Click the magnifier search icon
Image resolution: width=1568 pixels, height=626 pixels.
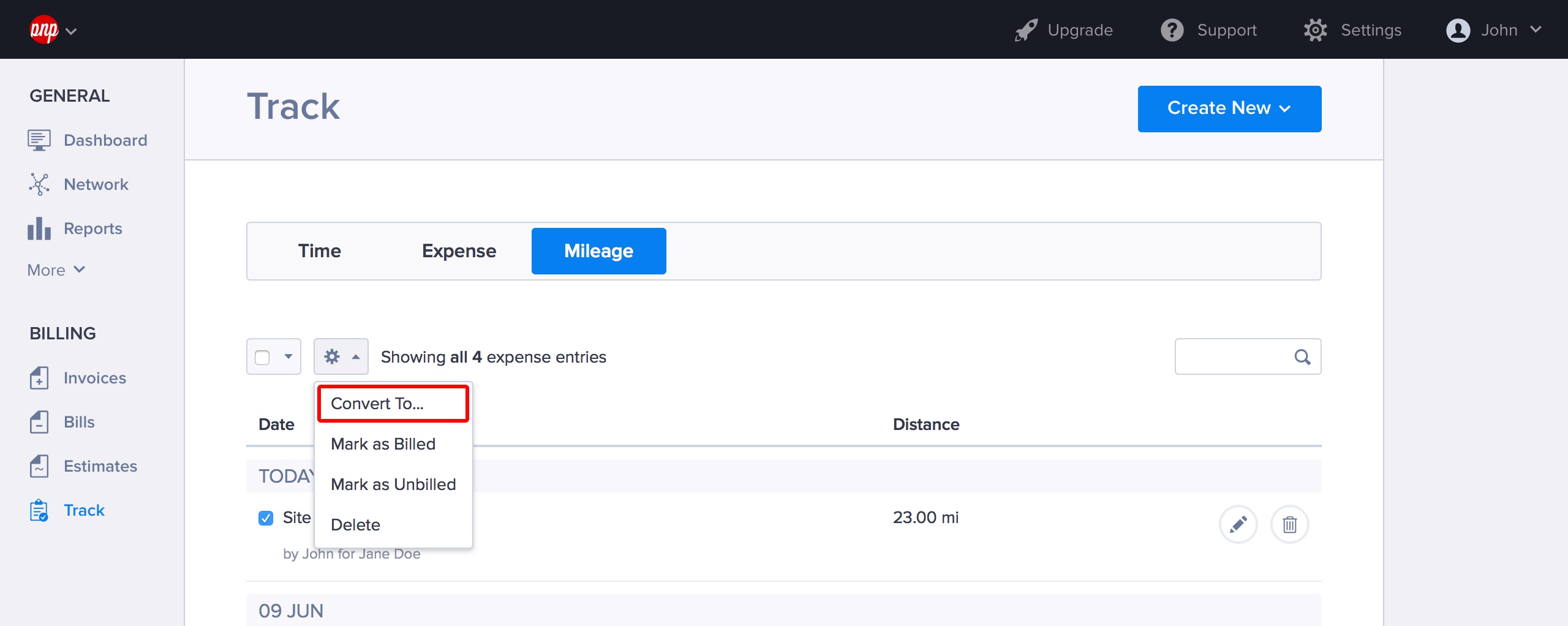point(1302,357)
